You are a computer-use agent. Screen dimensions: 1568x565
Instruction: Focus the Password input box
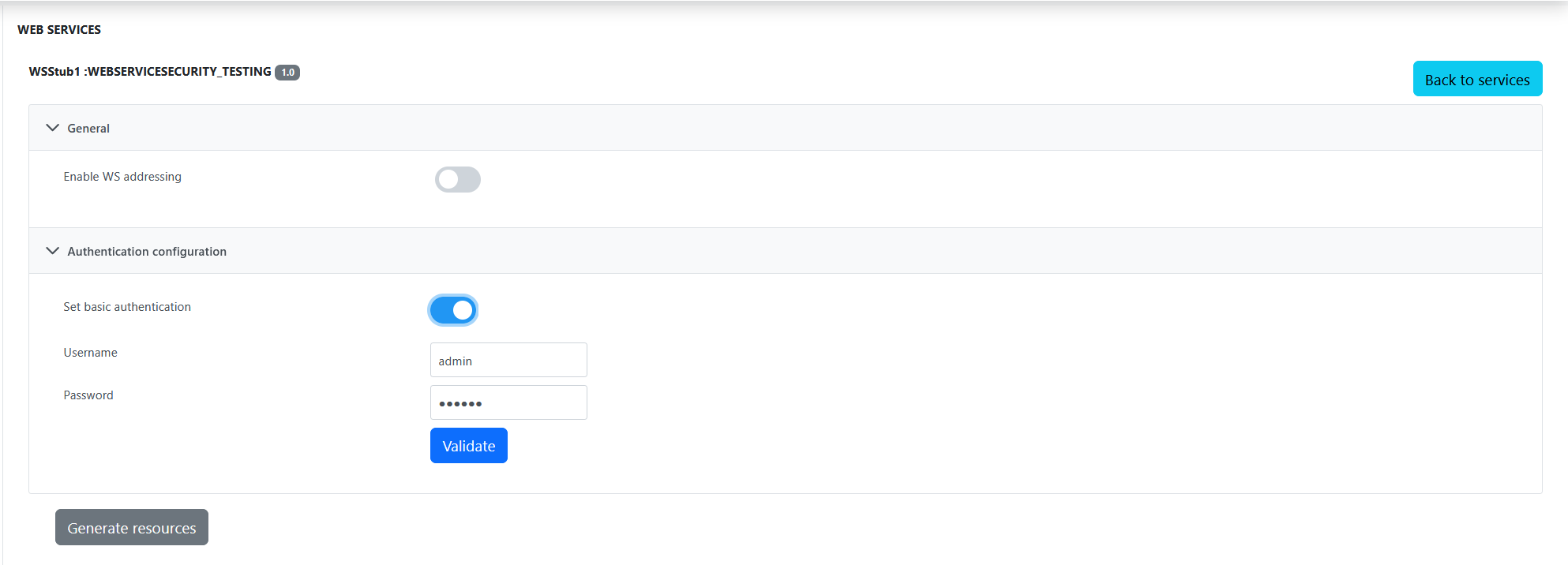(508, 402)
